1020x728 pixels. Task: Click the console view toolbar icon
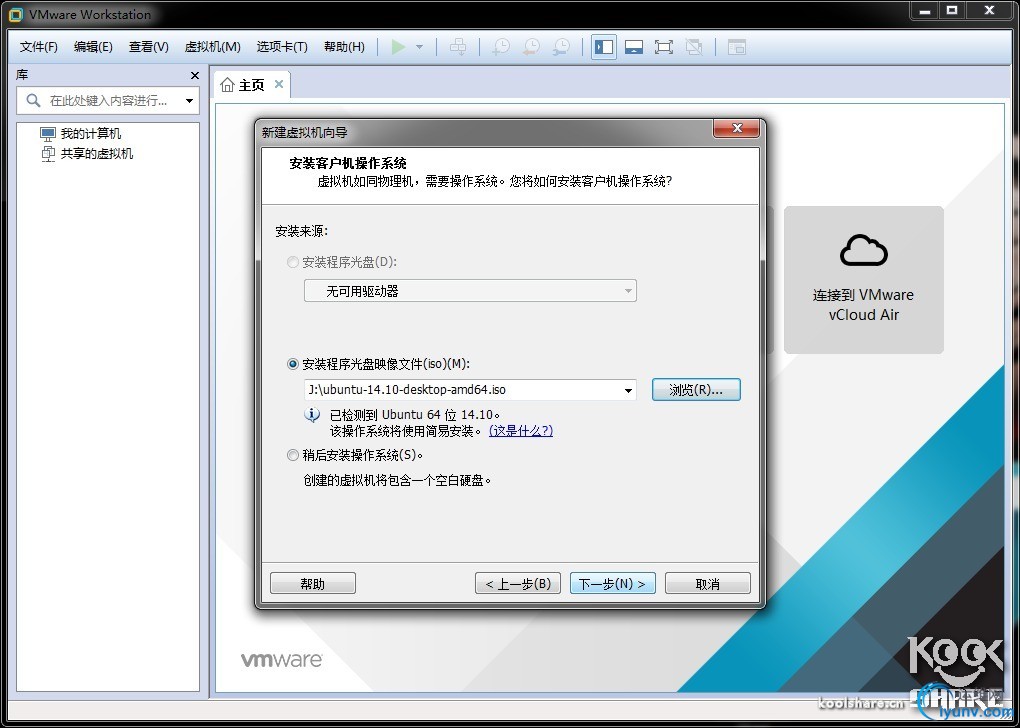point(736,47)
